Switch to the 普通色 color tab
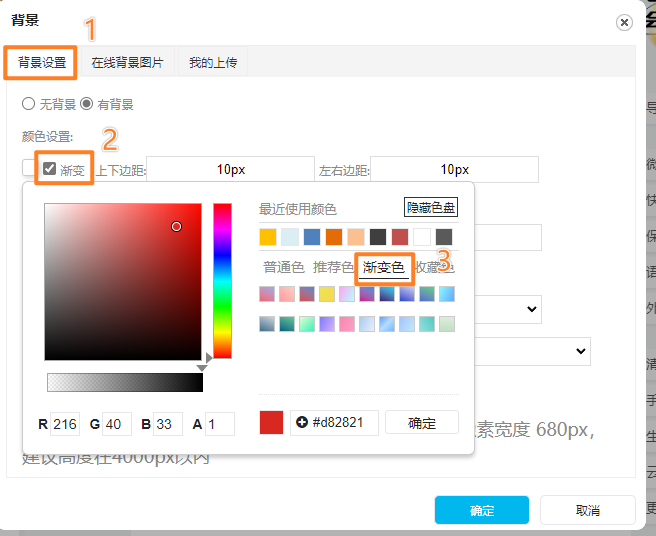 pos(283,267)
